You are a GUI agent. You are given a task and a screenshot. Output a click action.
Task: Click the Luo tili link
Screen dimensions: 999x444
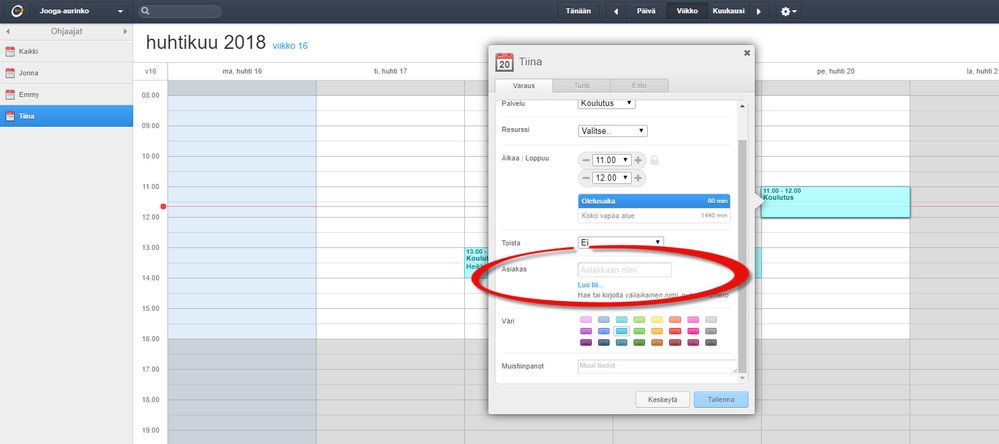pyautogui.click(x=590, y=285)
